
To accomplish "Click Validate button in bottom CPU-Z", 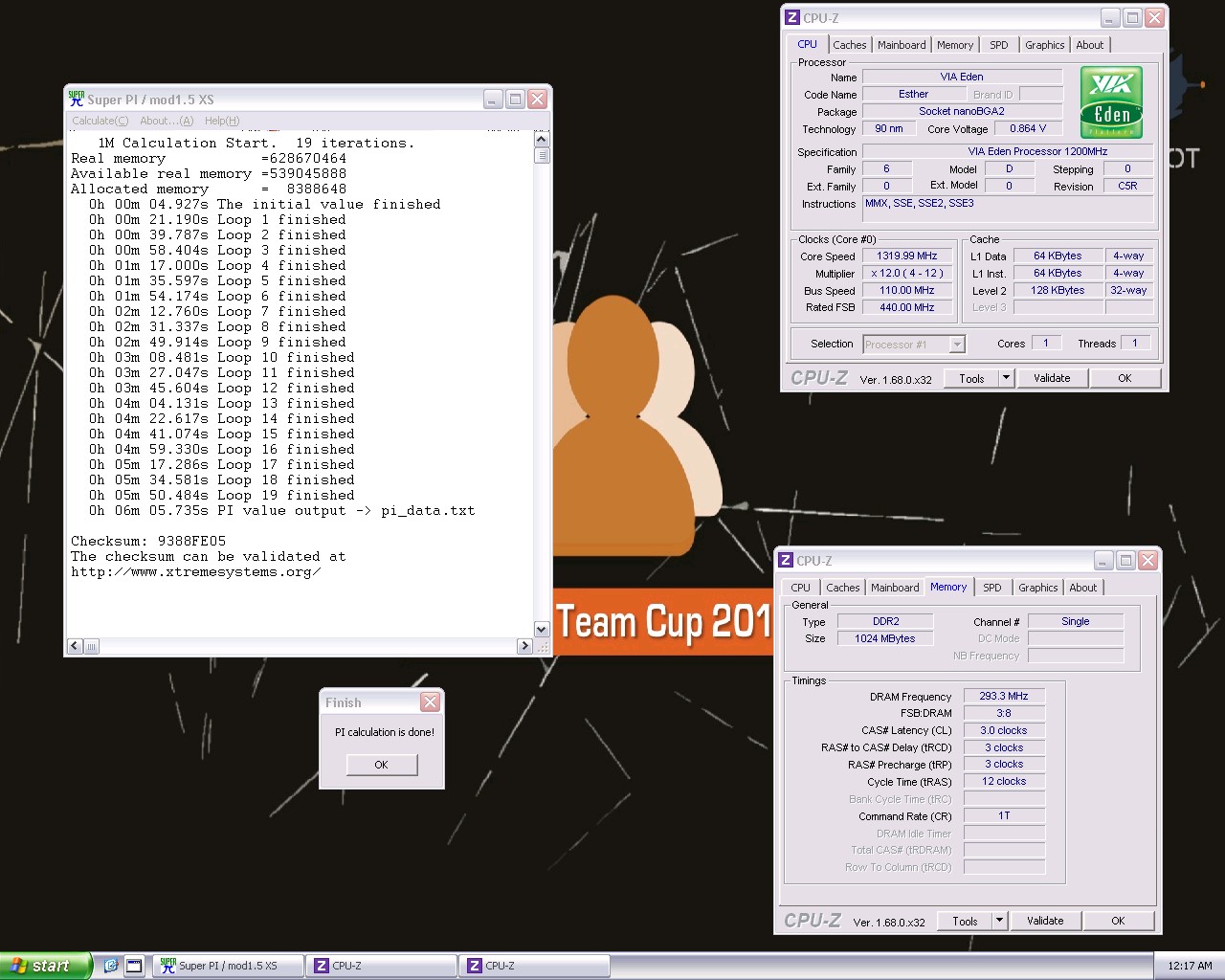I will click(1045, 921).
